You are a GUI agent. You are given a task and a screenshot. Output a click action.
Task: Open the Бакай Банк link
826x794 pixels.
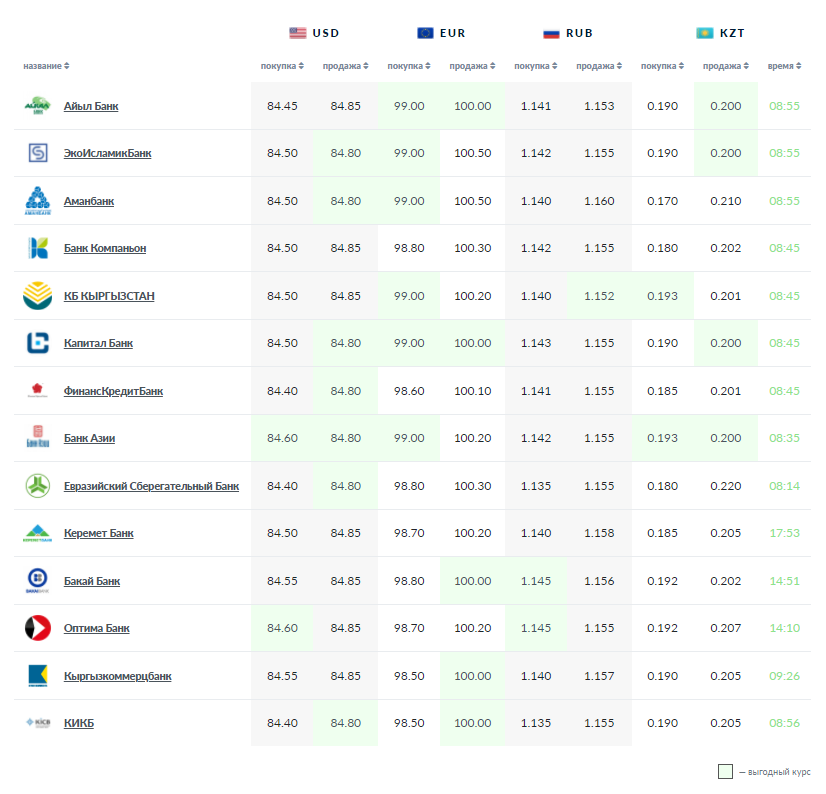pyautogui.click(x=92, y=581)
